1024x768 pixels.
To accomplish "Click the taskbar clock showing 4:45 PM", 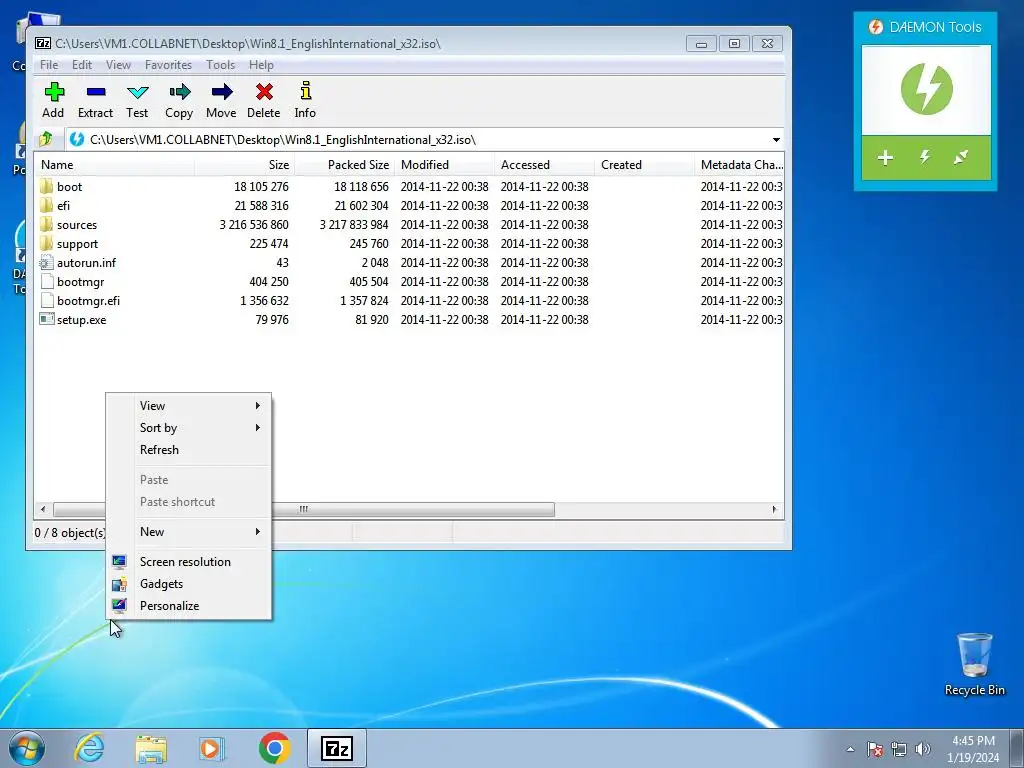I will coord(973,749).
